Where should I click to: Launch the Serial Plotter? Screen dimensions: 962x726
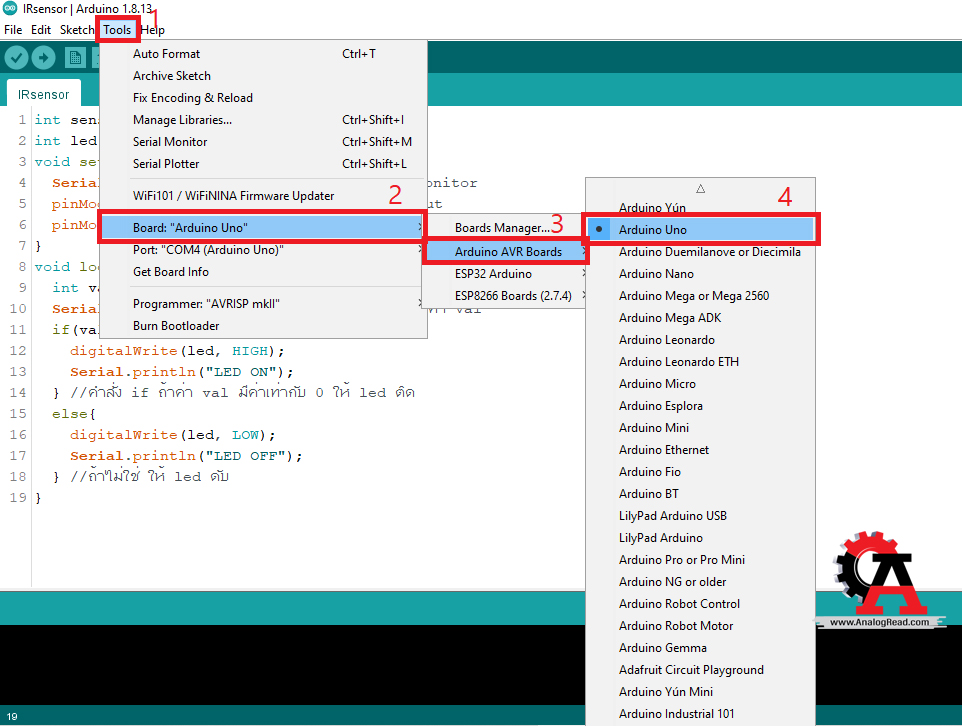(x=263, y=164)
